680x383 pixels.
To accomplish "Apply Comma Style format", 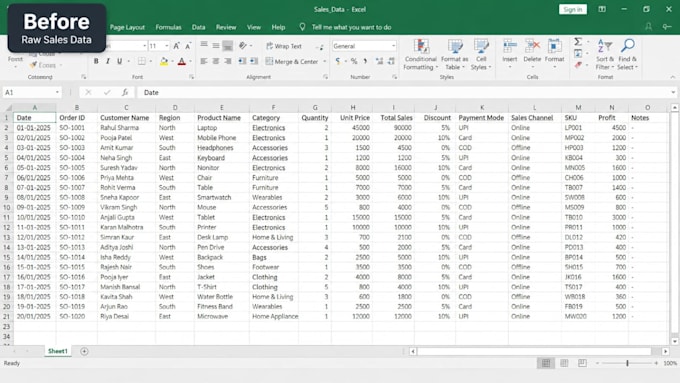I will 365,61.
